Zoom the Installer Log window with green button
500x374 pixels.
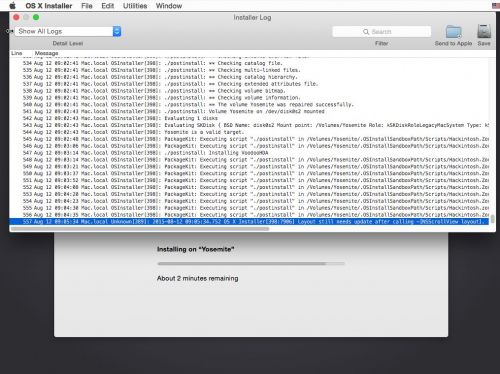[36, 17]
